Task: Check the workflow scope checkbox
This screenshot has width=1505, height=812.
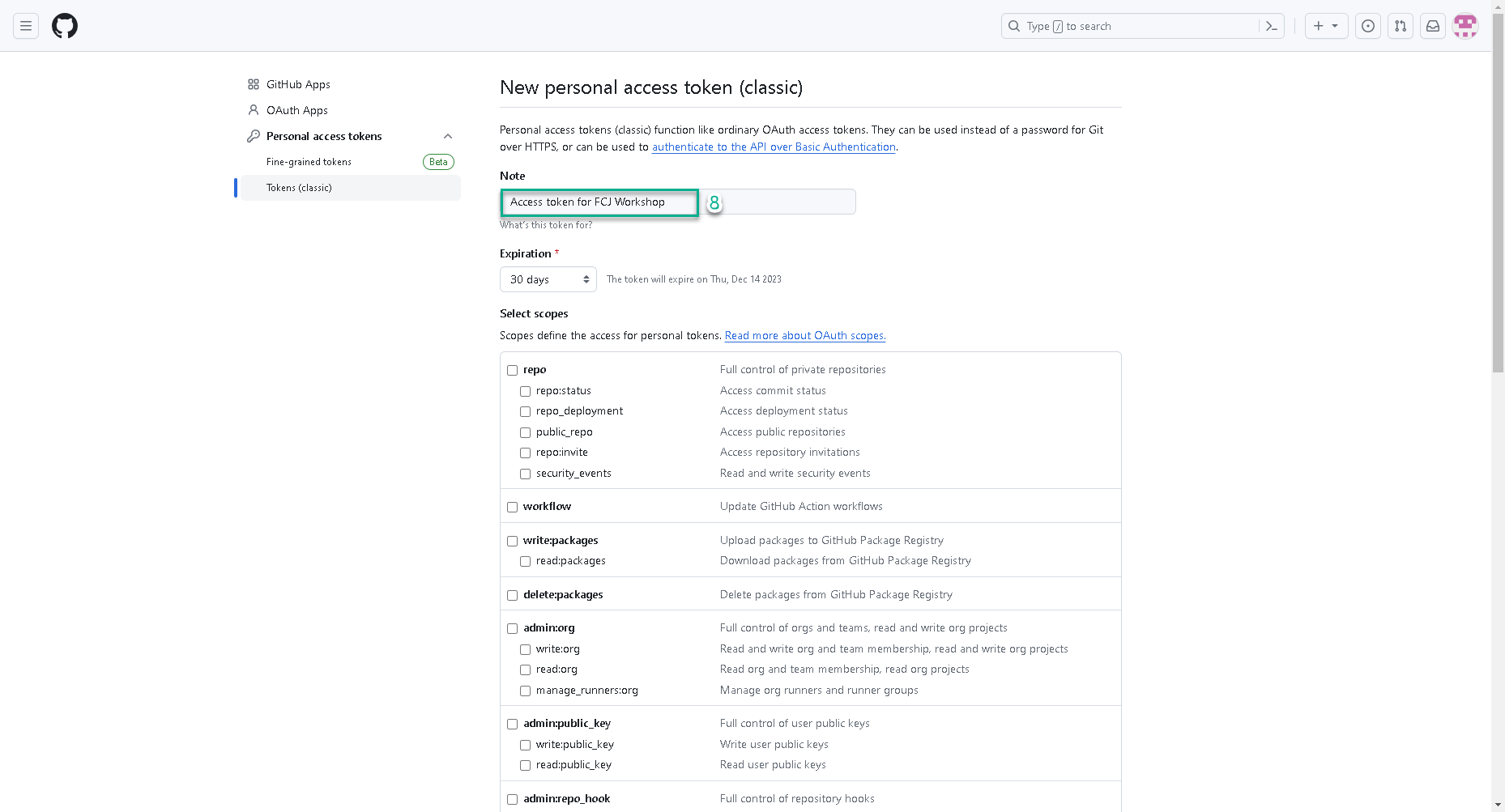Action: 513,507
